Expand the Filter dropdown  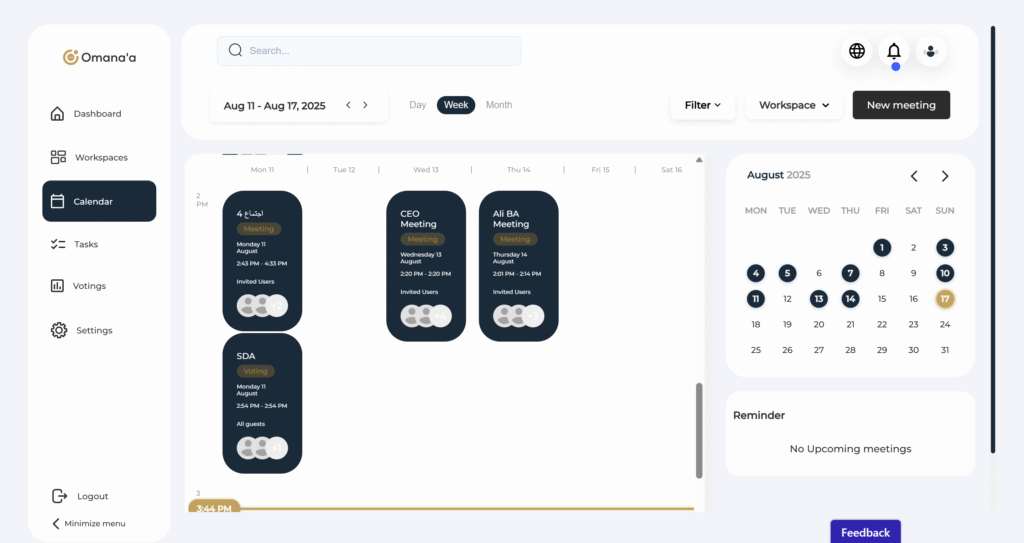(x=703, y=105)
